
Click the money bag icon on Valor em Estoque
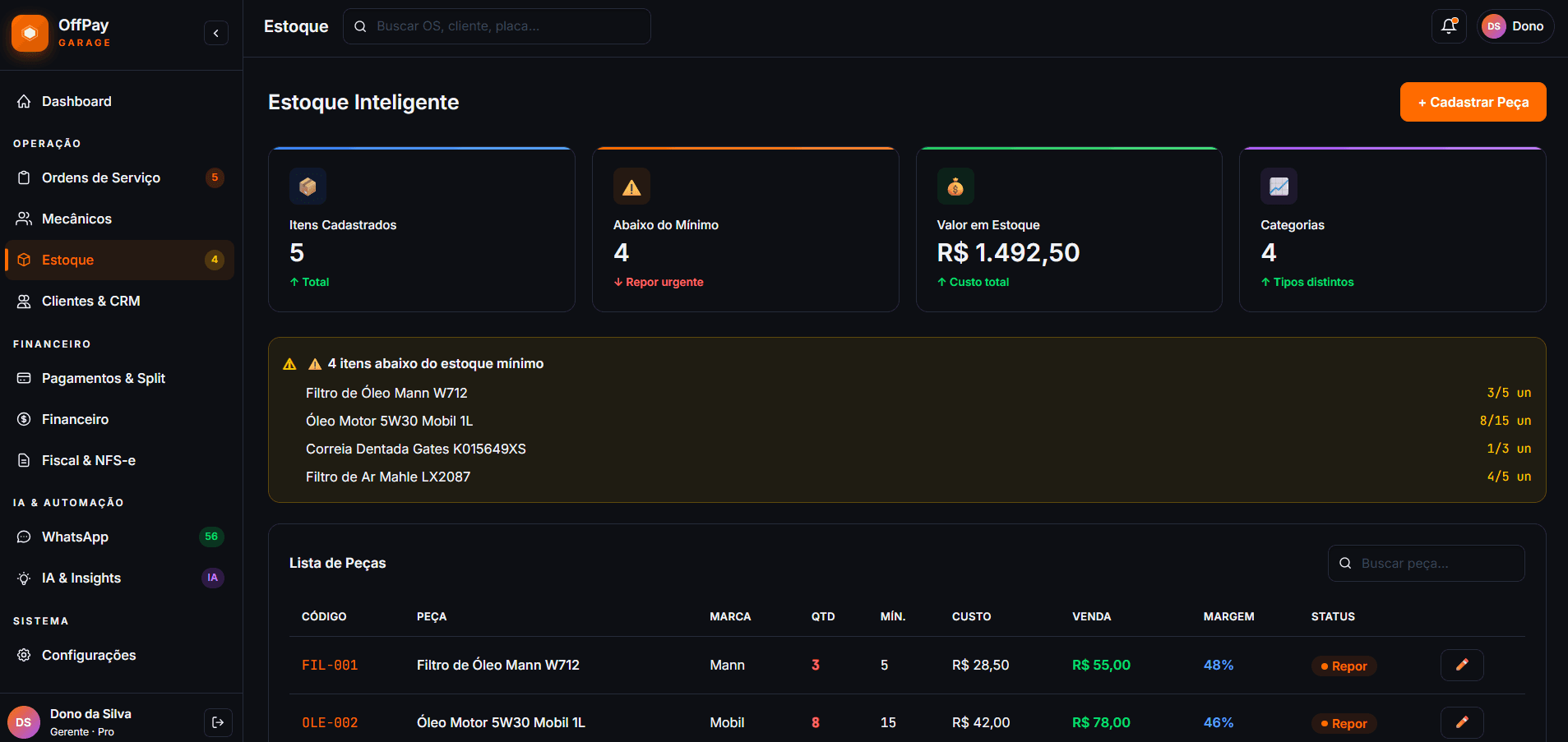pyautogui.click(x=955, y=187)
